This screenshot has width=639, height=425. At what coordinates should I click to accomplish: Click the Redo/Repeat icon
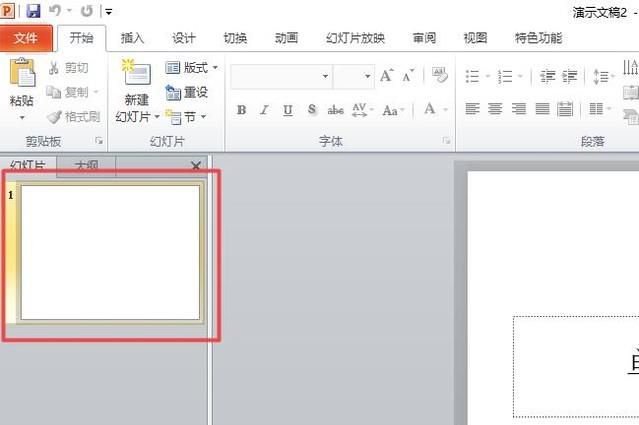(86, 11)
